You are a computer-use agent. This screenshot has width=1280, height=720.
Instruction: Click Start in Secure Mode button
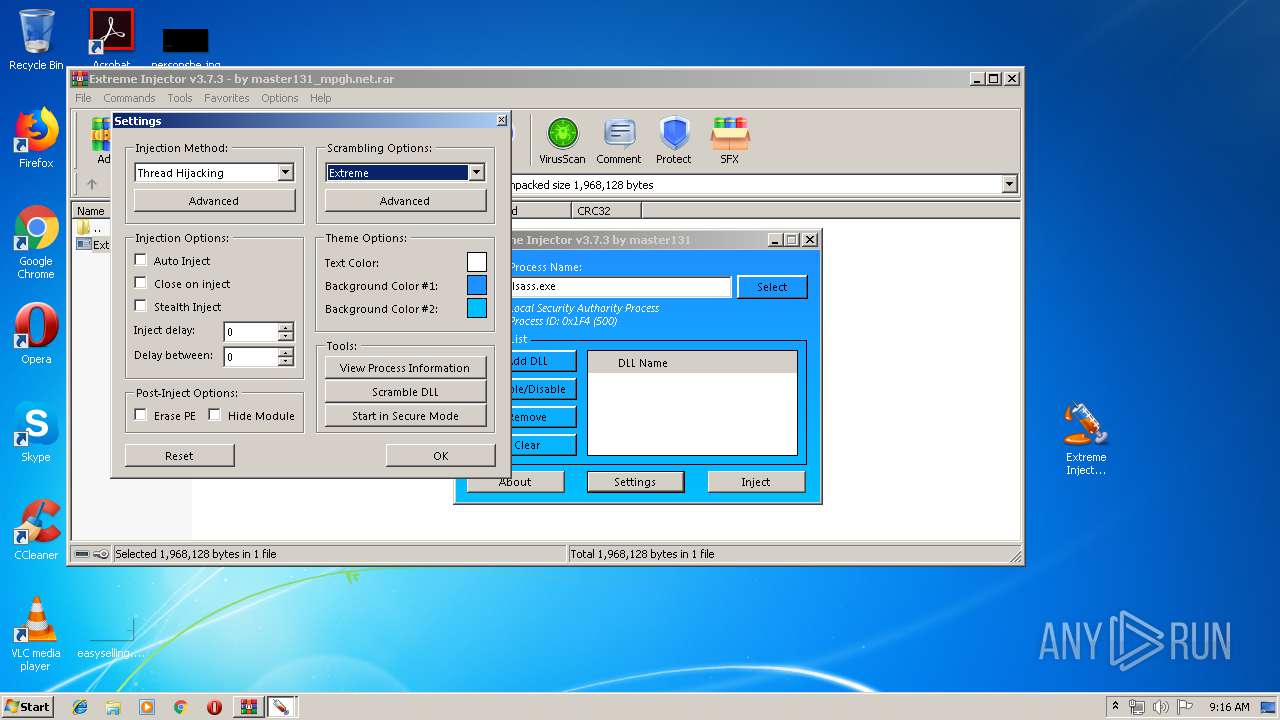405,415
